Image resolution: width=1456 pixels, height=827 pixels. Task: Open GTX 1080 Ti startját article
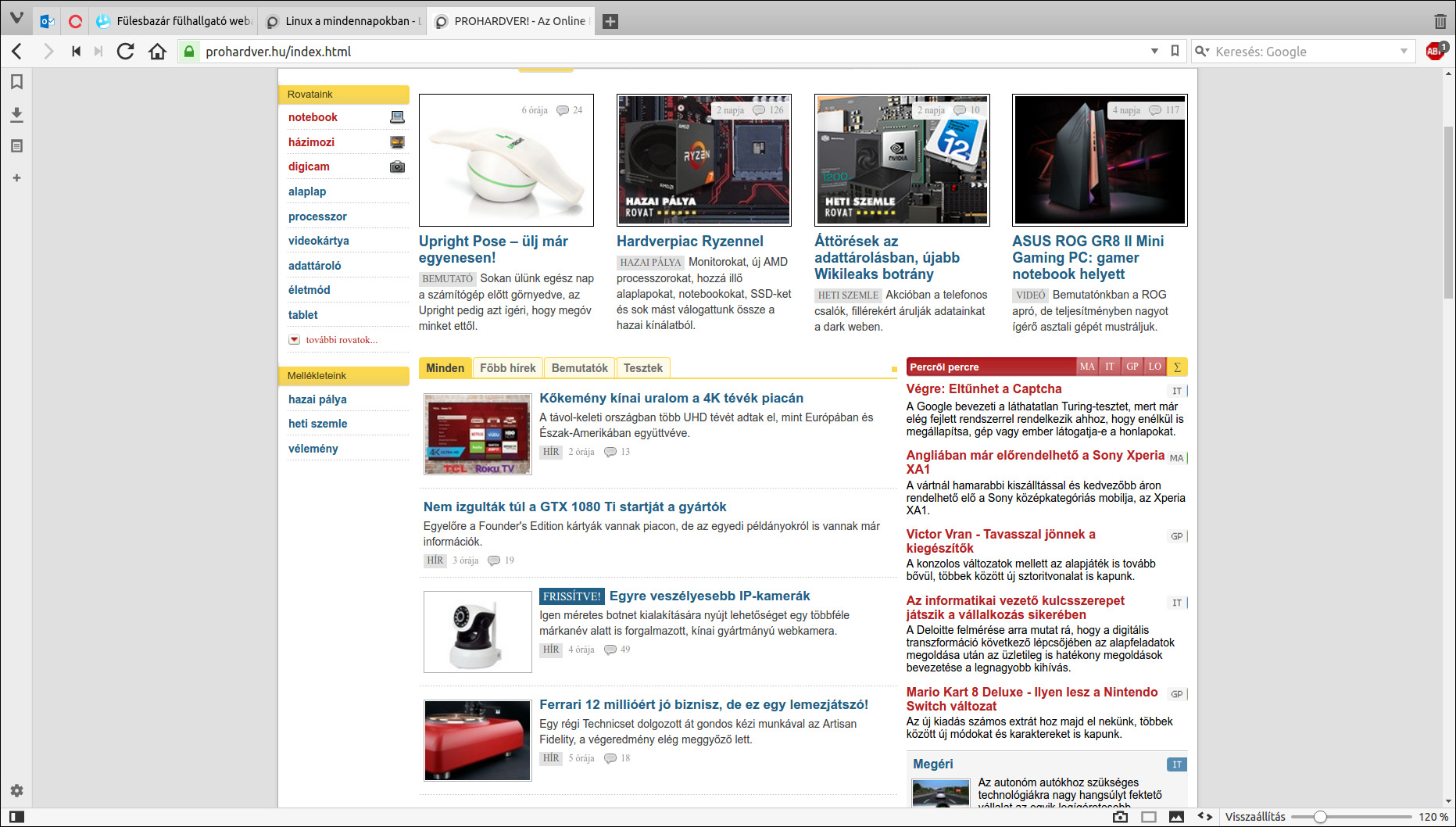point(575,507)
